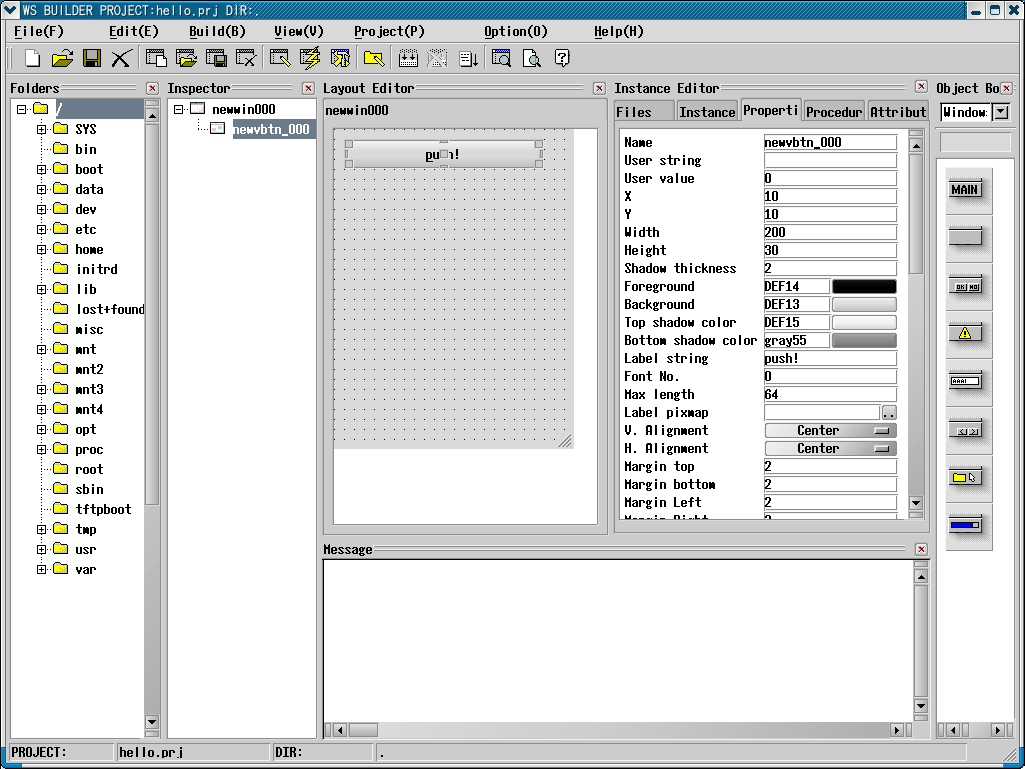Select newvbtn_000 in the Inspector tree
1025x769 pixels.
tap(271, 129)
